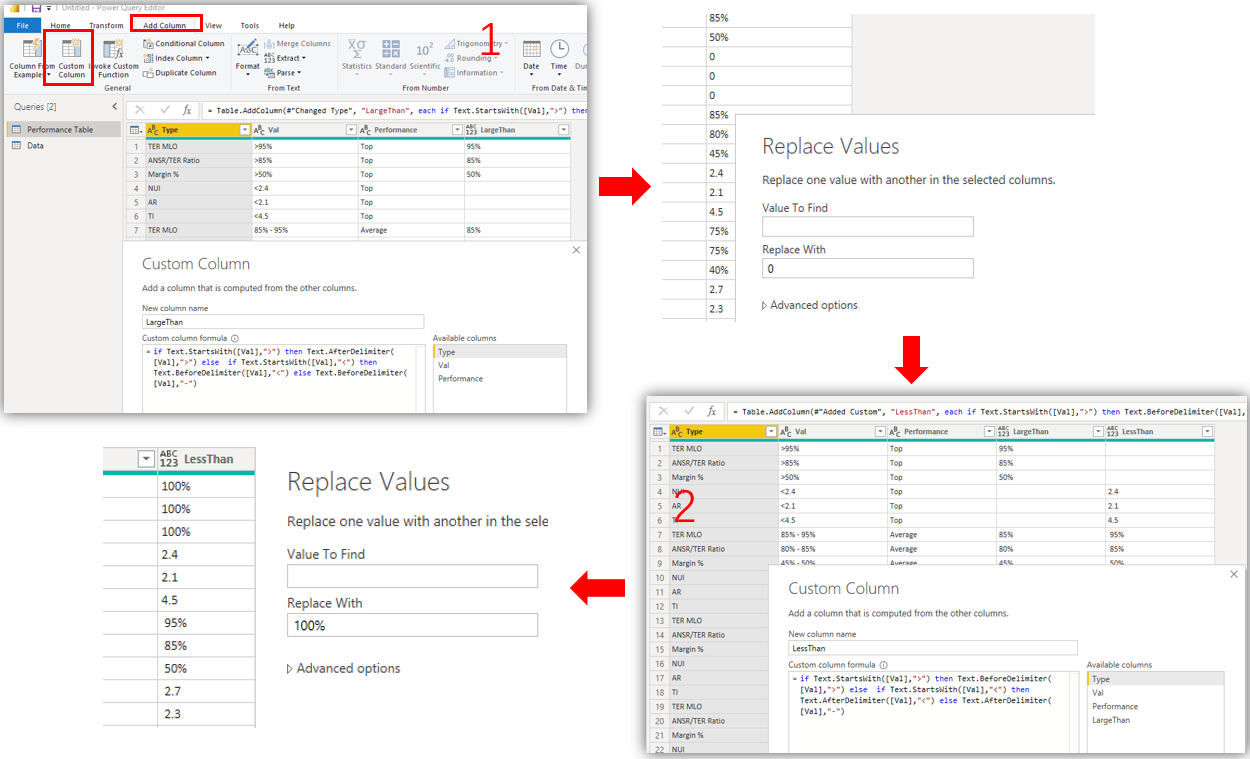Open the Rounding dropdown
The image size is (1250, 759).
[x=471, y=58]
